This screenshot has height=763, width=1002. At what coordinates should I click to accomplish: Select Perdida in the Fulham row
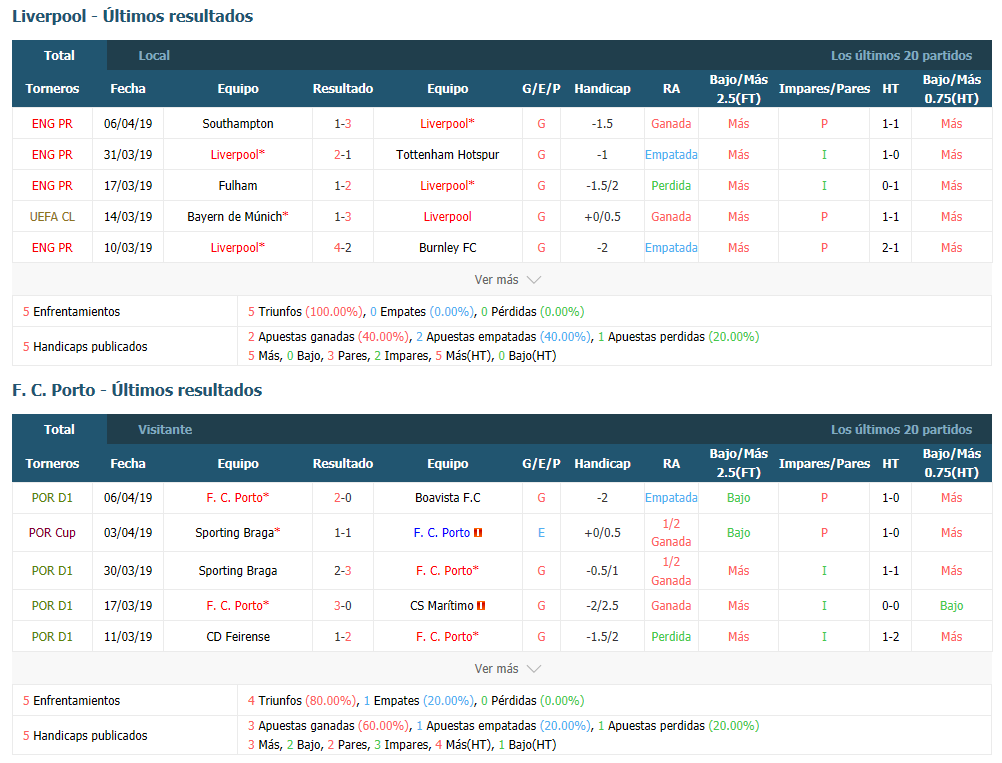pos(671,186)
